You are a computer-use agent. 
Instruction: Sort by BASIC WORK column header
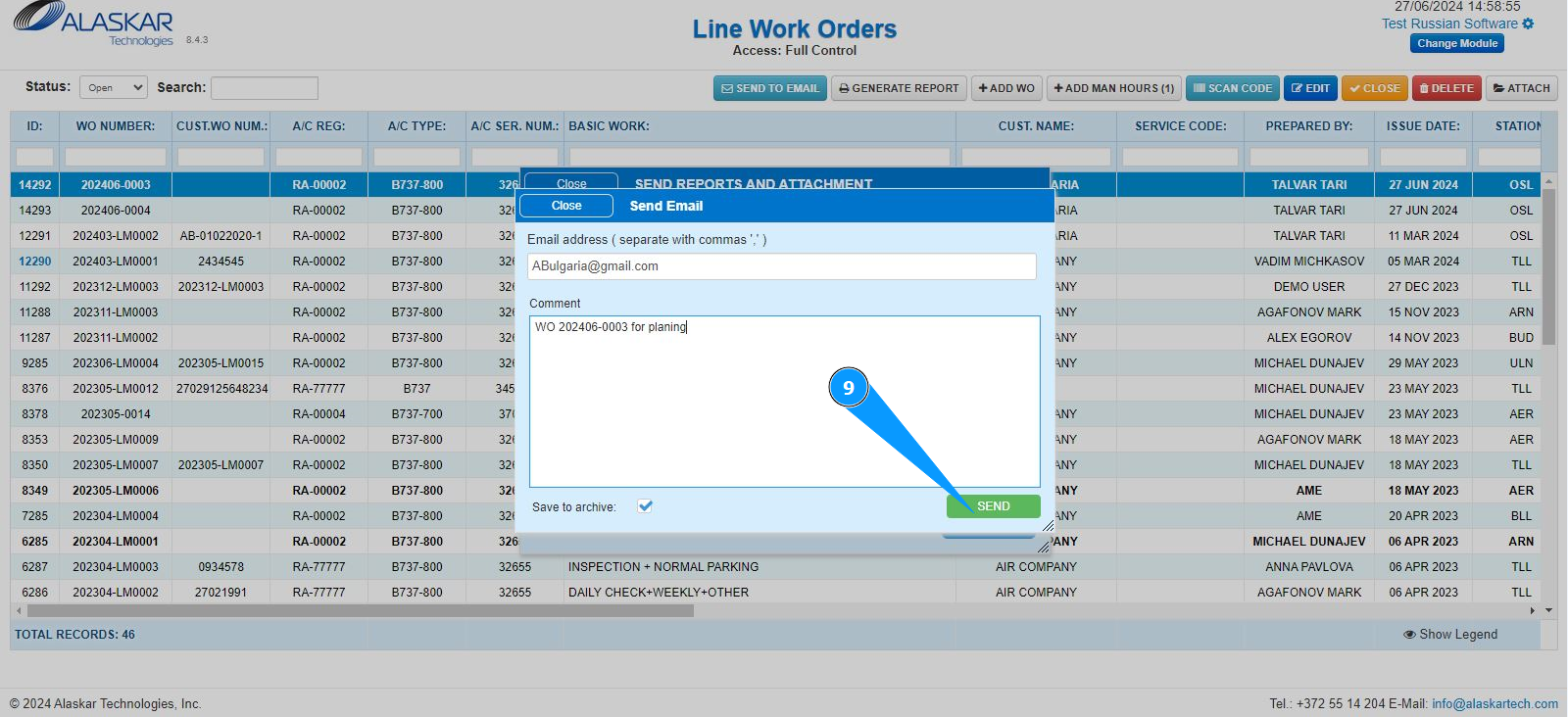coord(759,126)
